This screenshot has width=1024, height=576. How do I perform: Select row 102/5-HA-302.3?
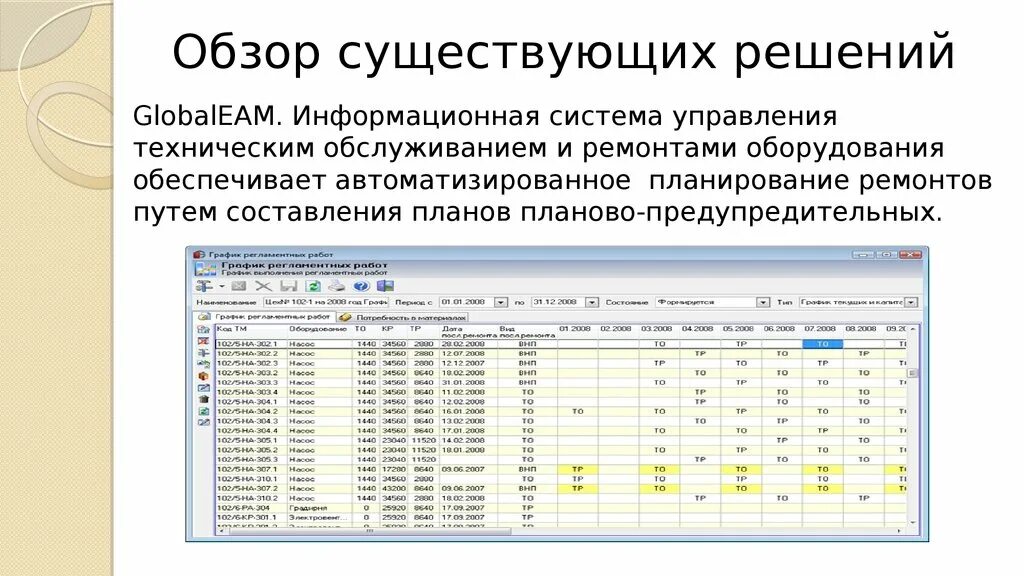(560, 363)
